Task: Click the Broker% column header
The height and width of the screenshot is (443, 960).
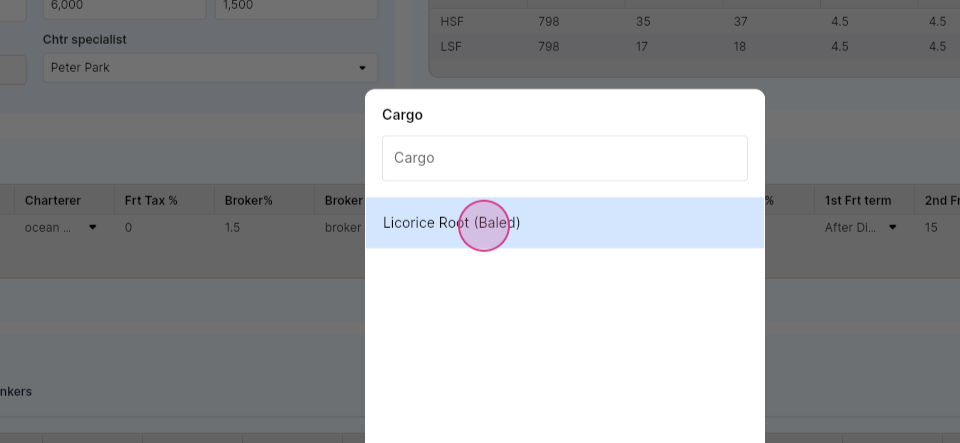Action: click(249, 201)
